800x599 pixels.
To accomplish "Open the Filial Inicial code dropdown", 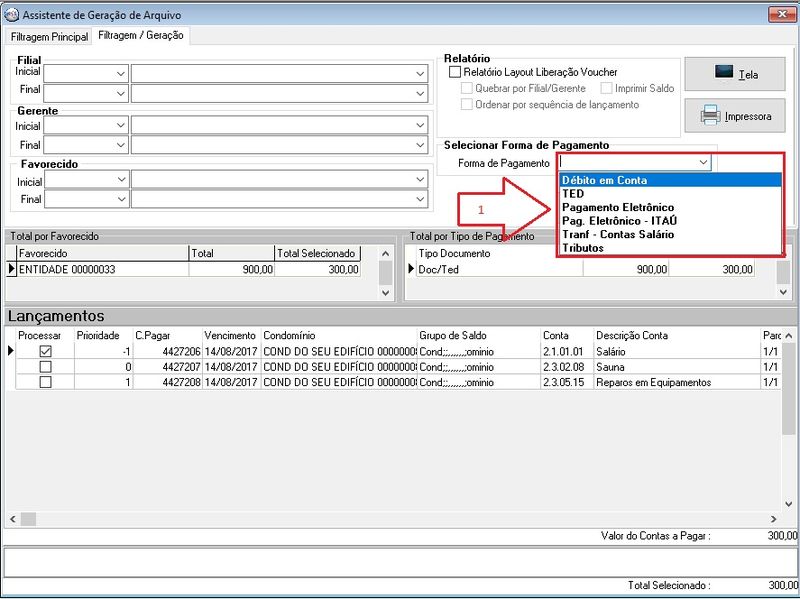I will 120,74.
